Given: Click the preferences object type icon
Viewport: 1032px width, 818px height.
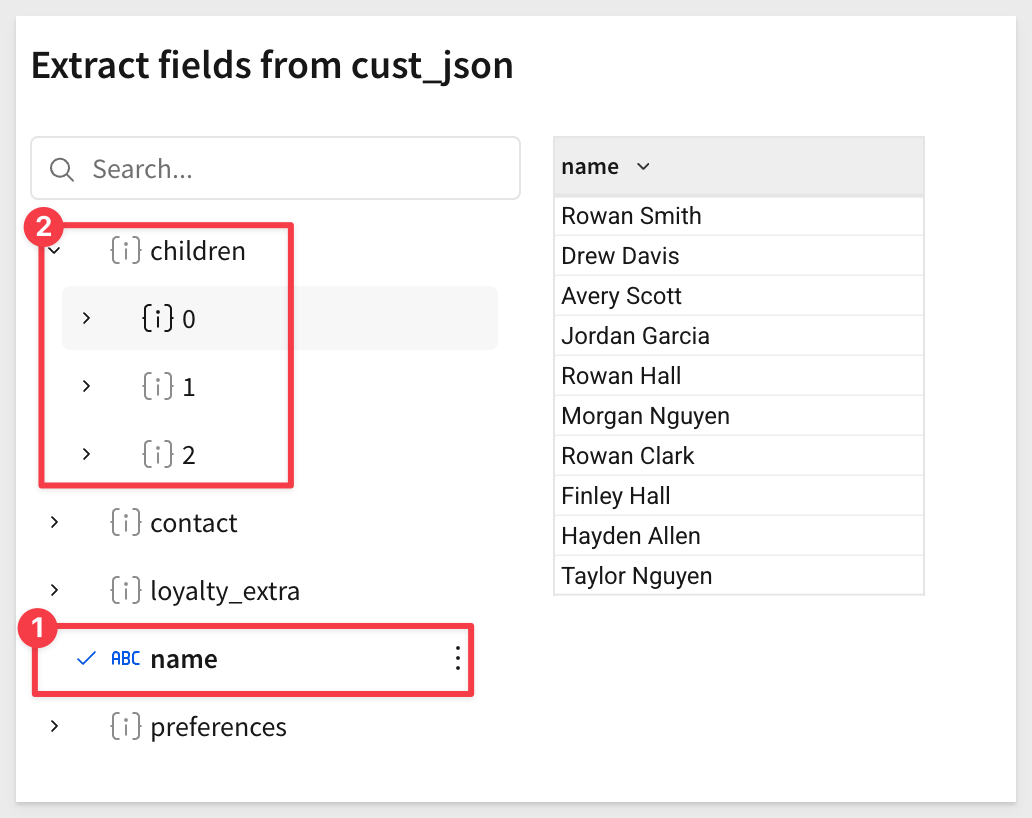Looking at the screenshot, I should click(125, 727).
